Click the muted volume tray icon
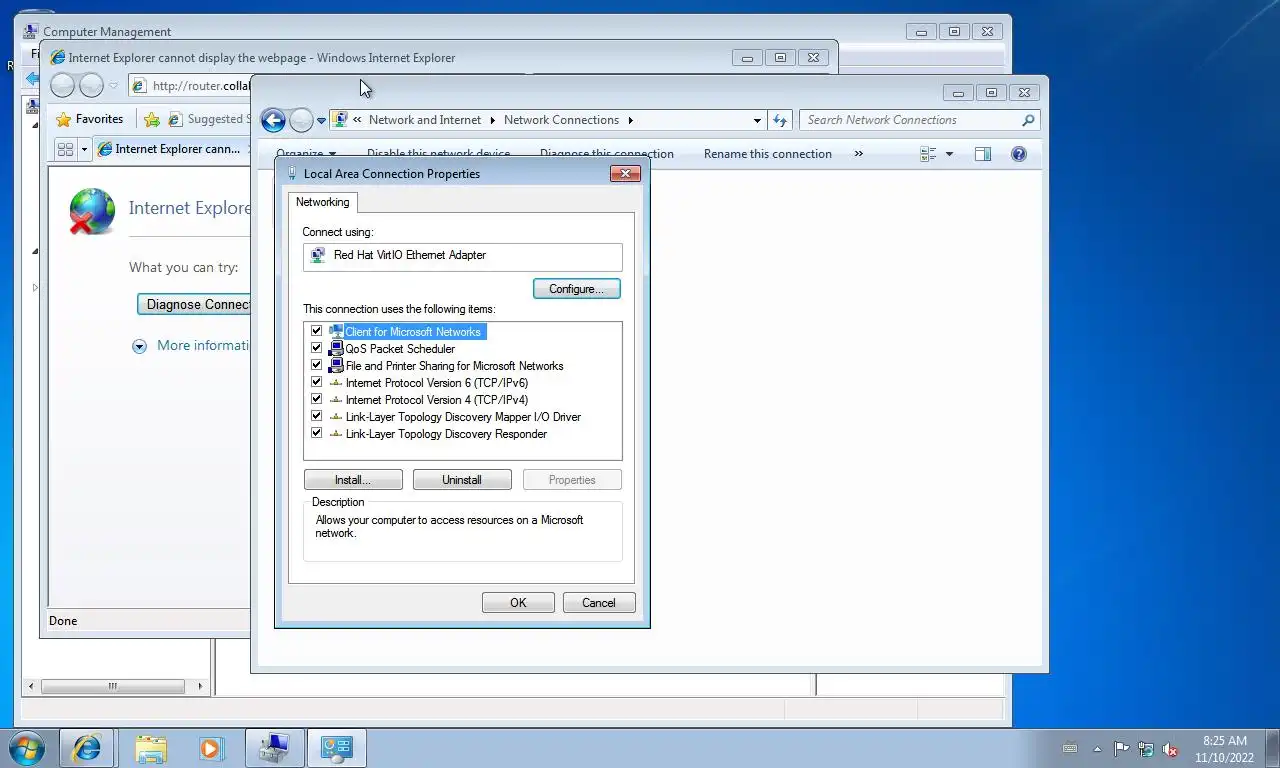Screen dimensions: 1280x768 point(1170,749)
